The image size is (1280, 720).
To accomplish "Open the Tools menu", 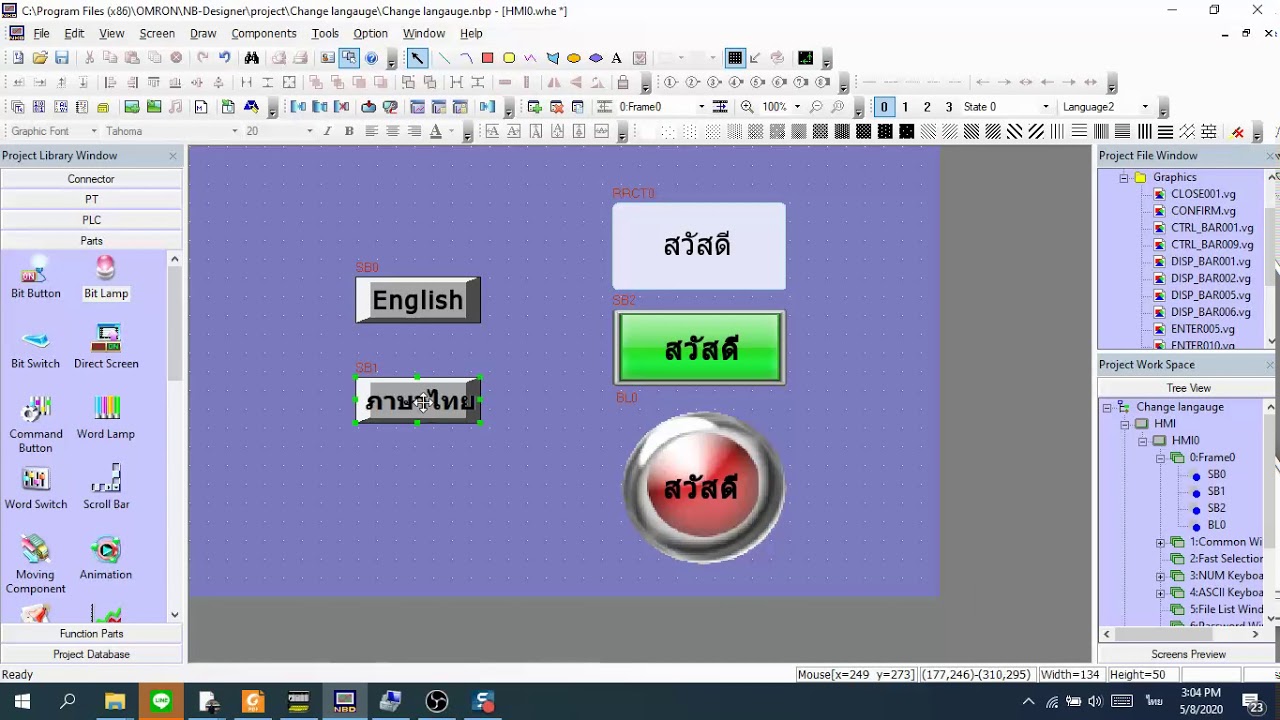I will click(x=325, y=33).
